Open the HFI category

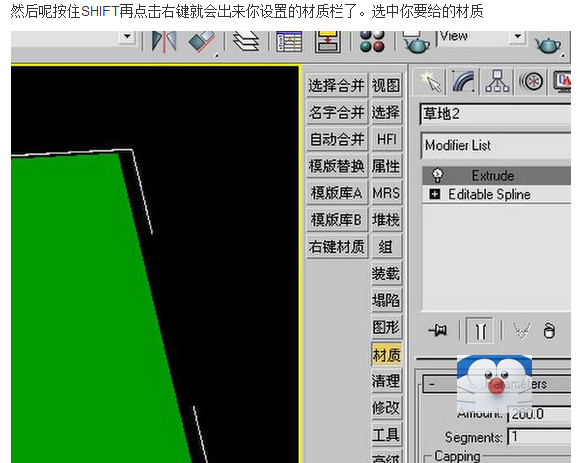point(386,139)
